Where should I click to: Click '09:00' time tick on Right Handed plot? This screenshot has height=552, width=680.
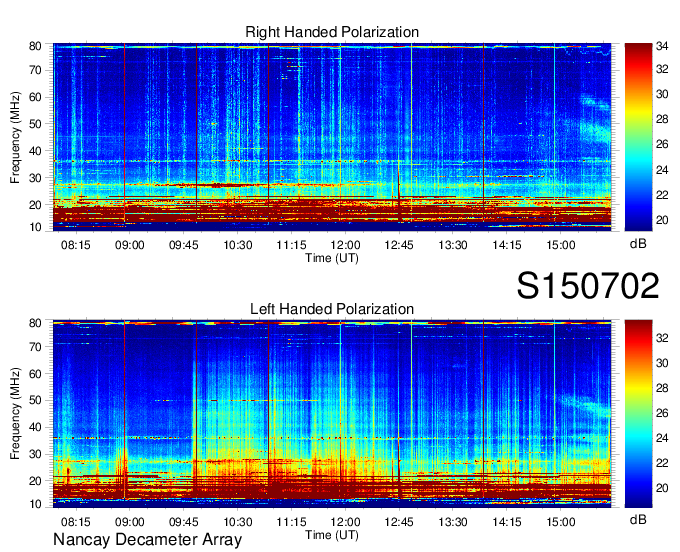(x=130, y=245)
